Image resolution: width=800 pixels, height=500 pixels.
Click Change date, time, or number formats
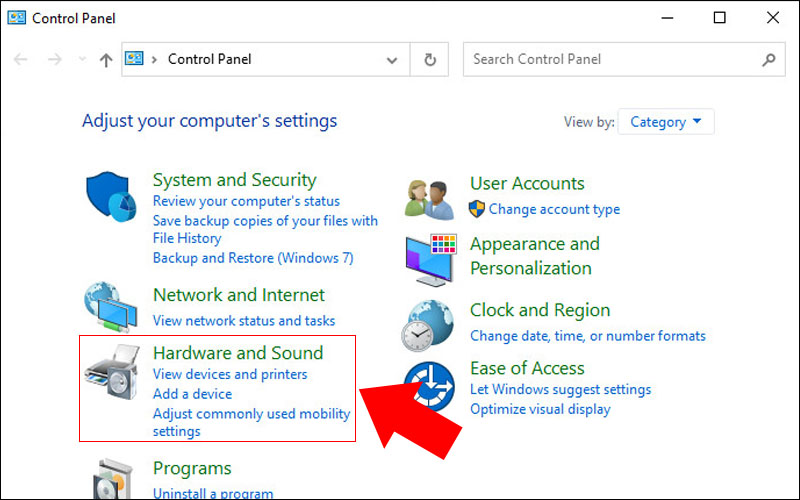tap(588, 336)
